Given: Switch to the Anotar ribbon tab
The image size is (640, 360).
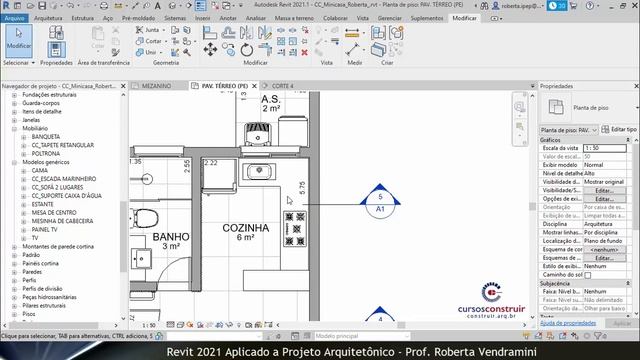Looking at the screenshot, I should tap(228, 18).
